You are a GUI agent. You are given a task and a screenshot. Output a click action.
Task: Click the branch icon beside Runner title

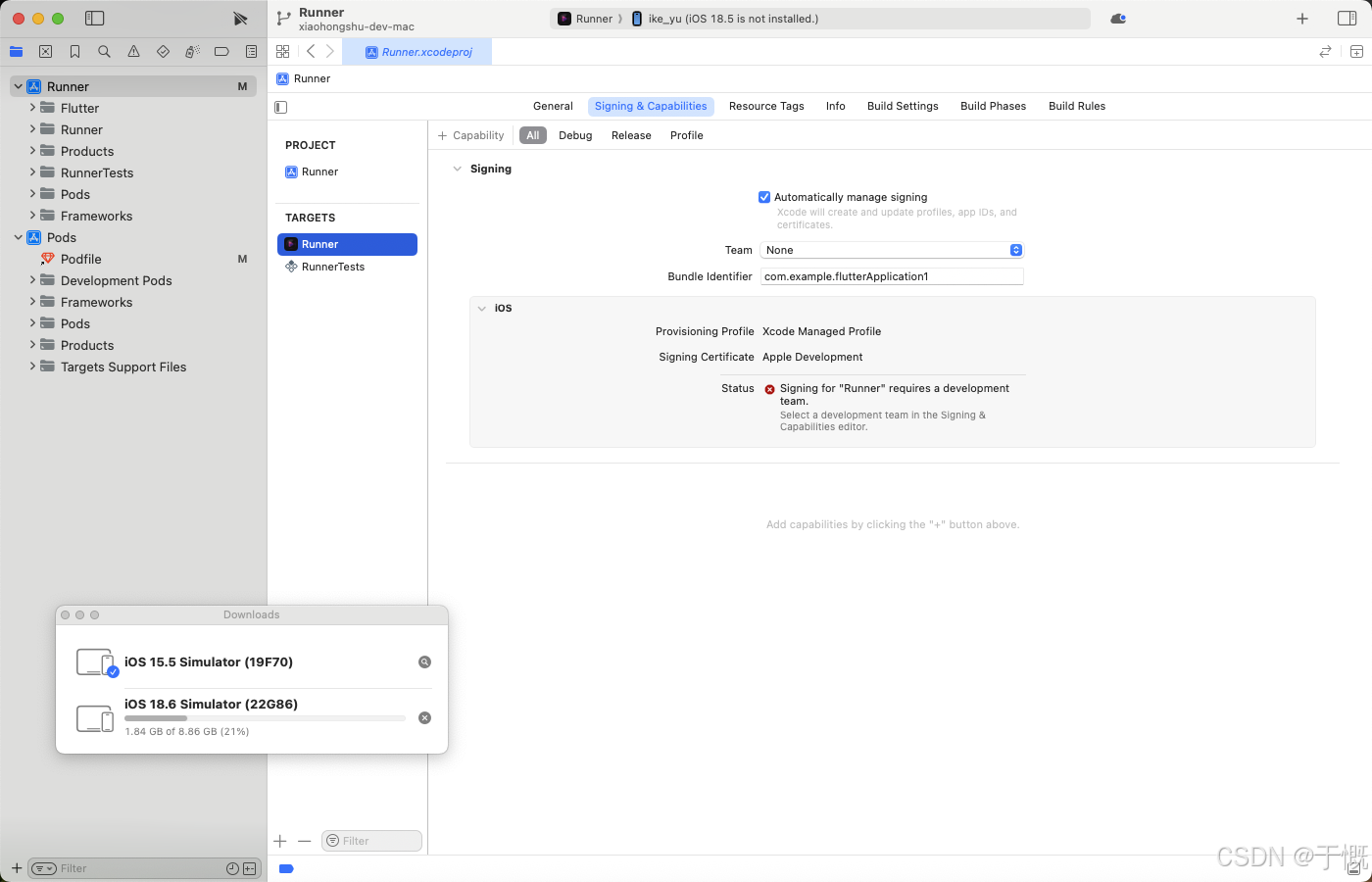click(x=283, y=19)
